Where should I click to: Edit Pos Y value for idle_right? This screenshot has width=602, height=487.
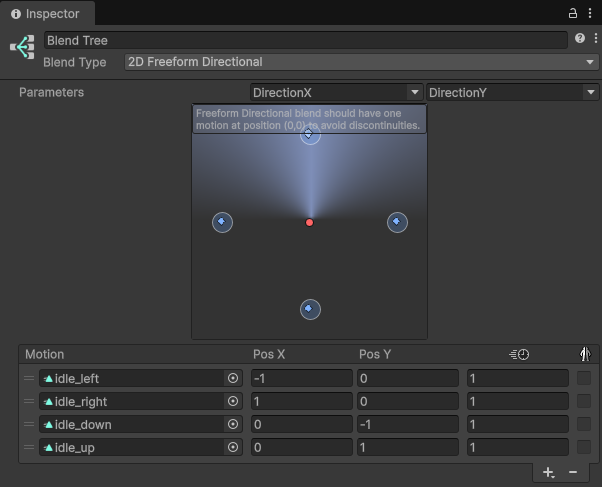(408, 401)
